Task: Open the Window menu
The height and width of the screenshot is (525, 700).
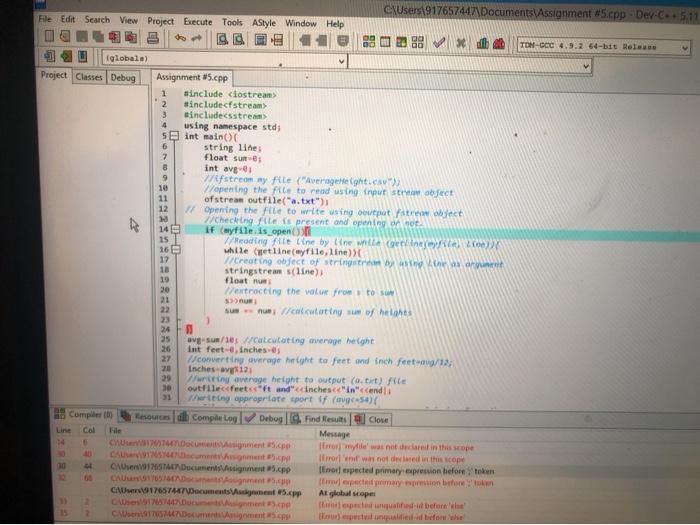Action: pyautogui.click(x=301, y=23)
